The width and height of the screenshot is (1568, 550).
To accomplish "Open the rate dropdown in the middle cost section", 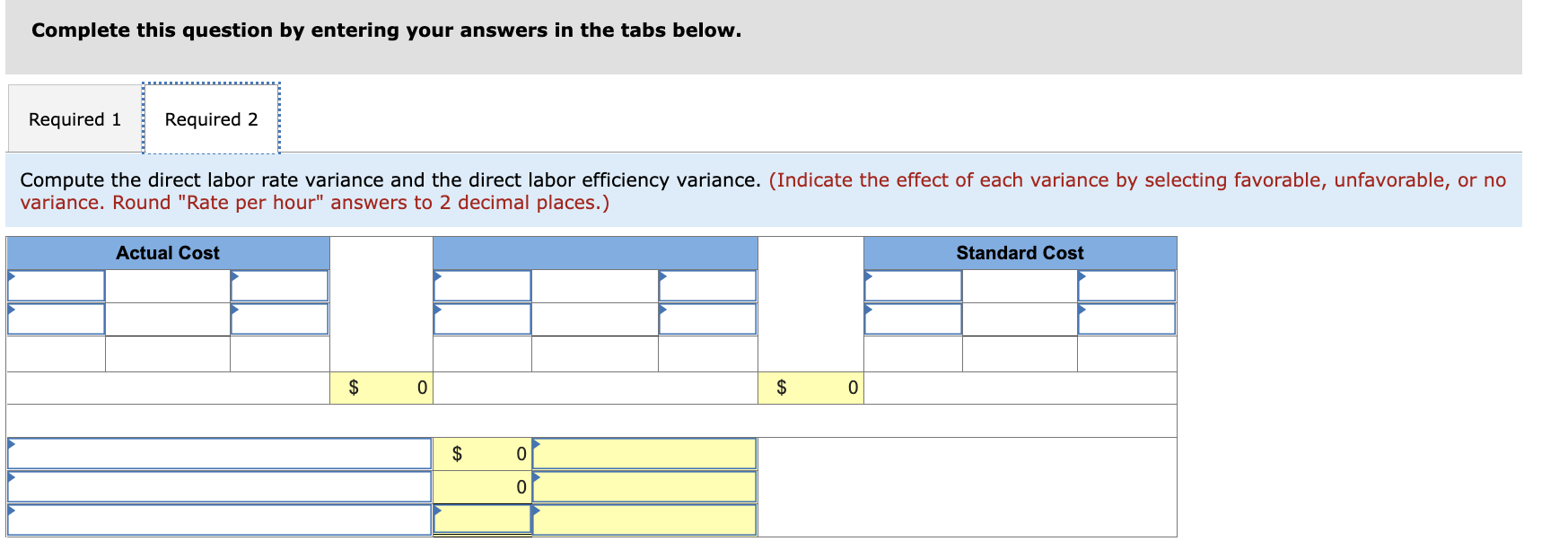I will (x=707, y=285).
